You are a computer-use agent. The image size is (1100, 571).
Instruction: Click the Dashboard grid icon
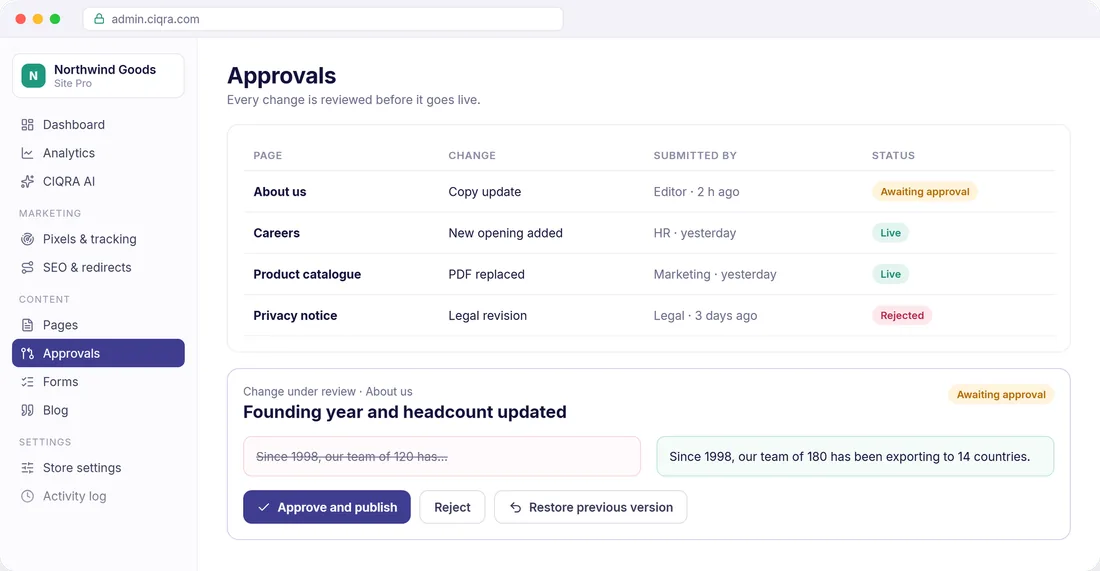(27, 125)
